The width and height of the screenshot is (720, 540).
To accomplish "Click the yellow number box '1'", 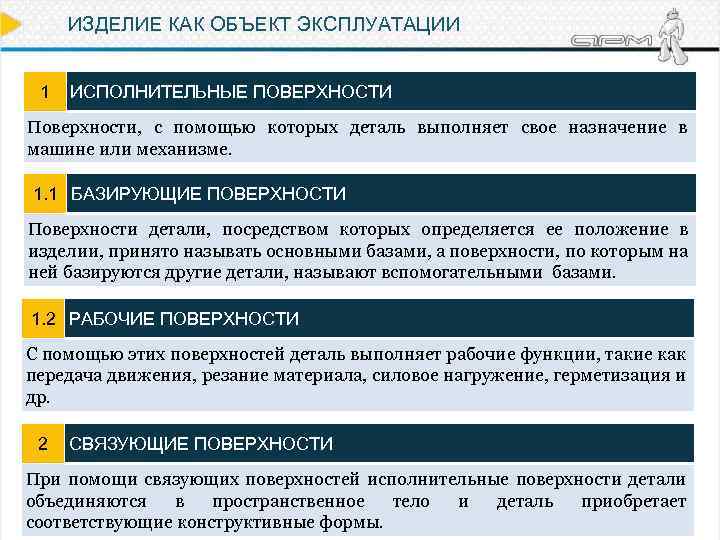I will click(45, 91).
